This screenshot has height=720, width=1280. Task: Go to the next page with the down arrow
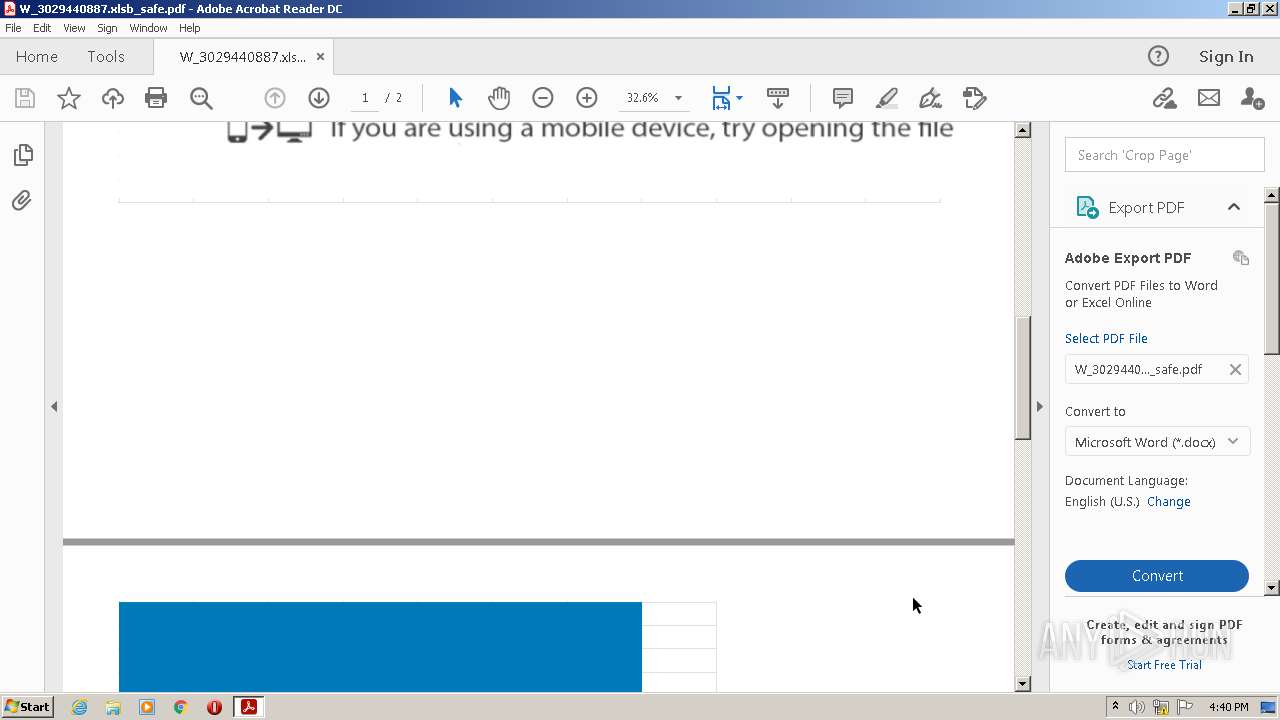[x=319, y=98]
